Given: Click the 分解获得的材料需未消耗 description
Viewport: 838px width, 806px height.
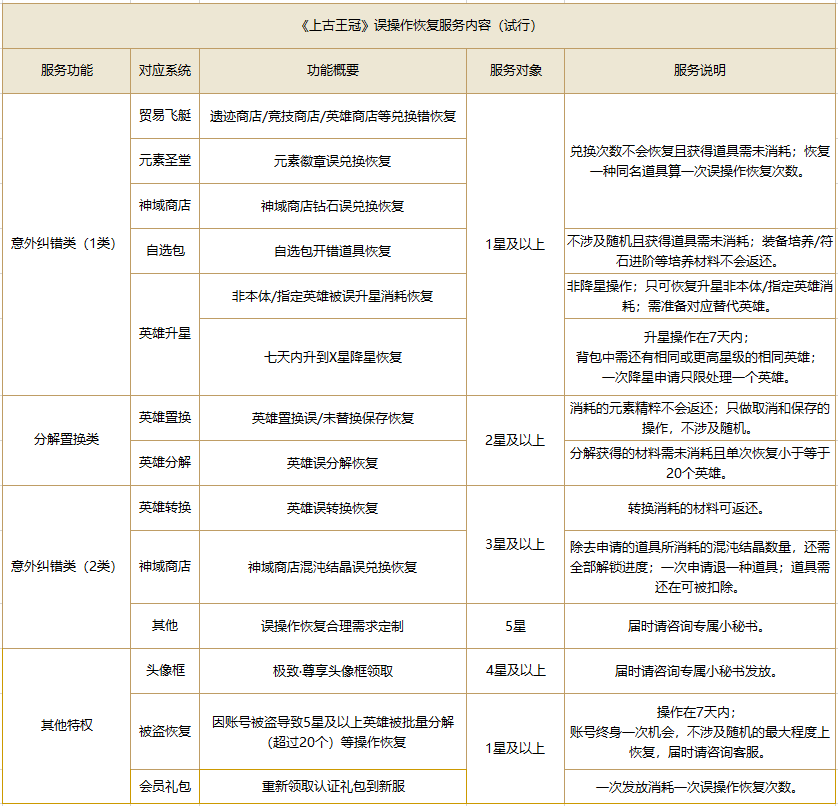Looking at the screenshot, I should [700, 463].
